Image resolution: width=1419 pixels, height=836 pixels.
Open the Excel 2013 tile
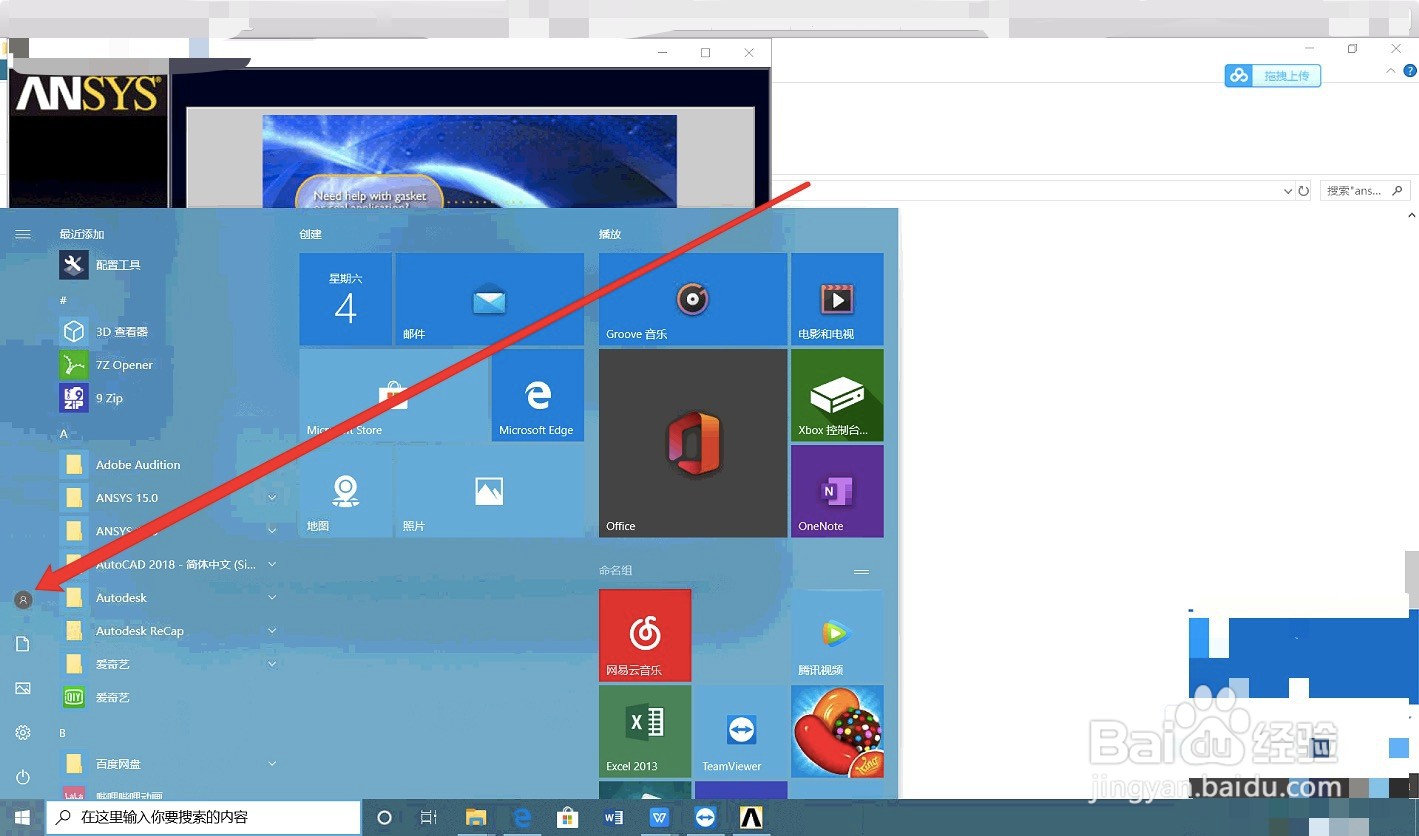(645, 731)
